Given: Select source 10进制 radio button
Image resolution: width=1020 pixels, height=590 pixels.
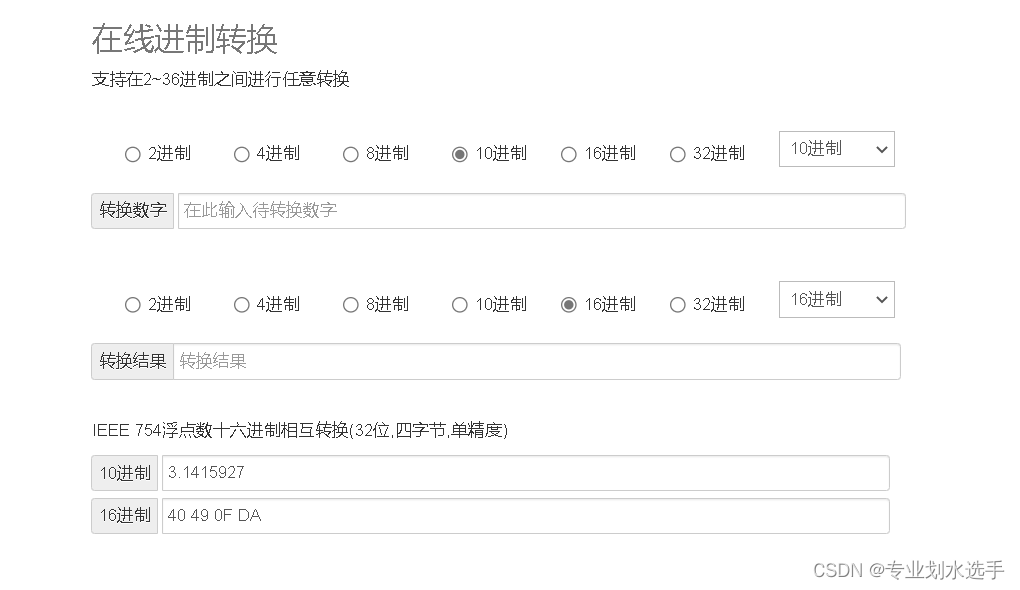Looking at the screenshot, I should tap(460, 154).
